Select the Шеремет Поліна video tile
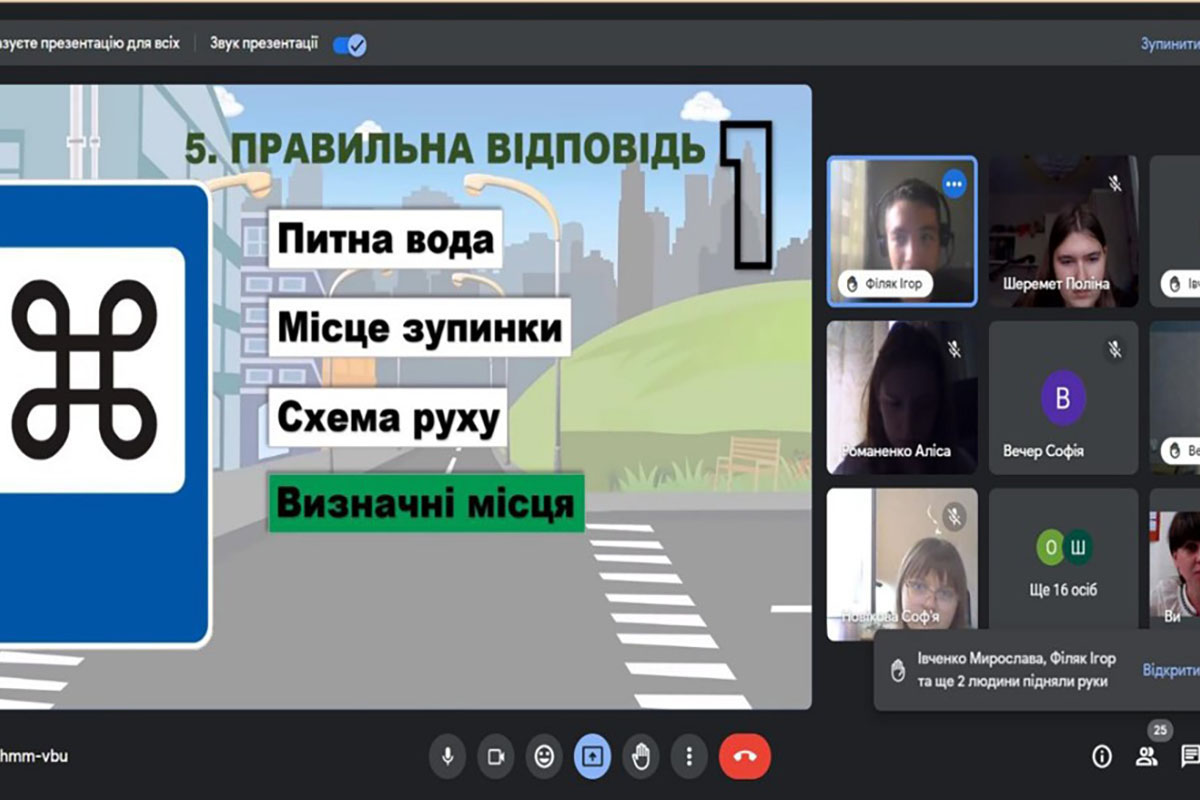This screenshot has height=800, width=1200. (x=1063, y=231)
